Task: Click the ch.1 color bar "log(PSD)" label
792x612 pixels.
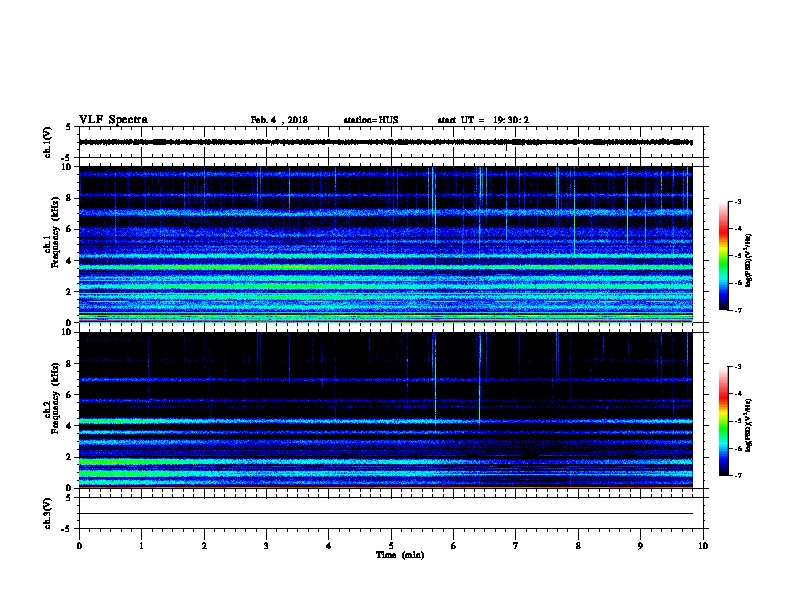Action: [748, 260]
